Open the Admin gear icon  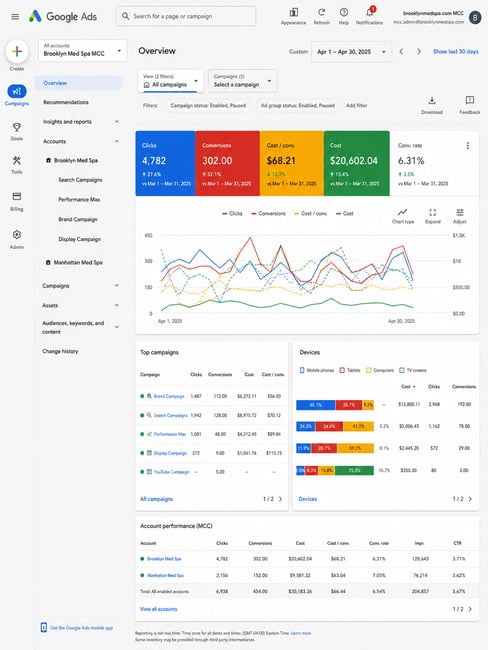tap(17, 235)
